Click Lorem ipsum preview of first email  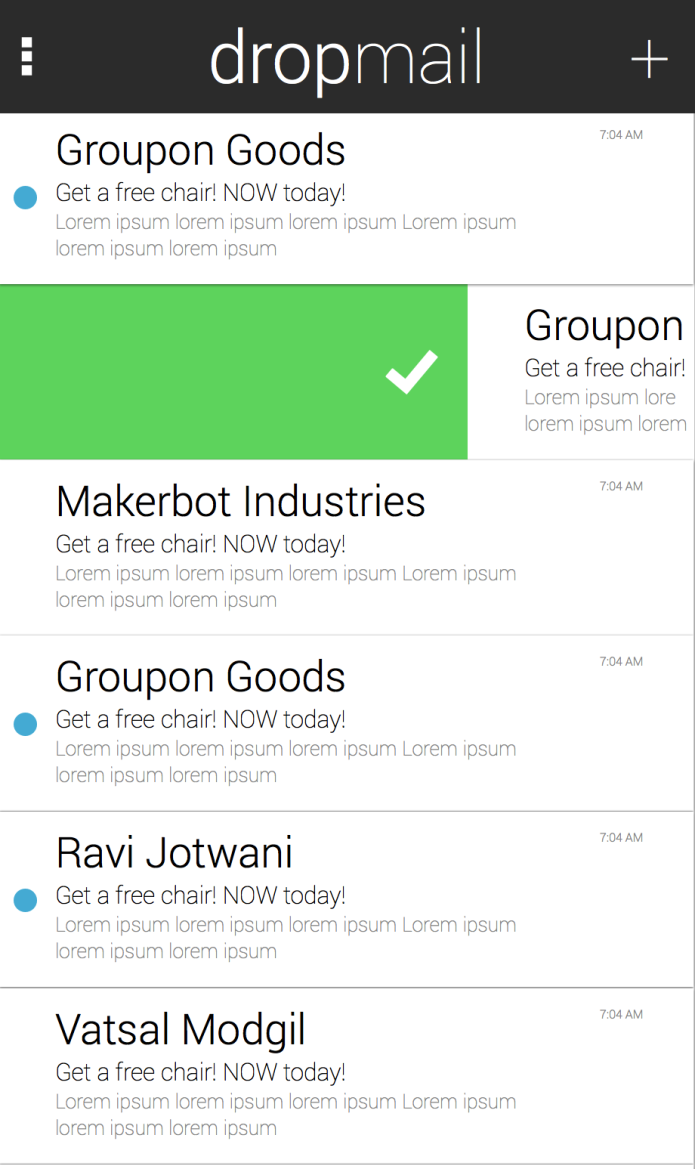tap(286, 235)
